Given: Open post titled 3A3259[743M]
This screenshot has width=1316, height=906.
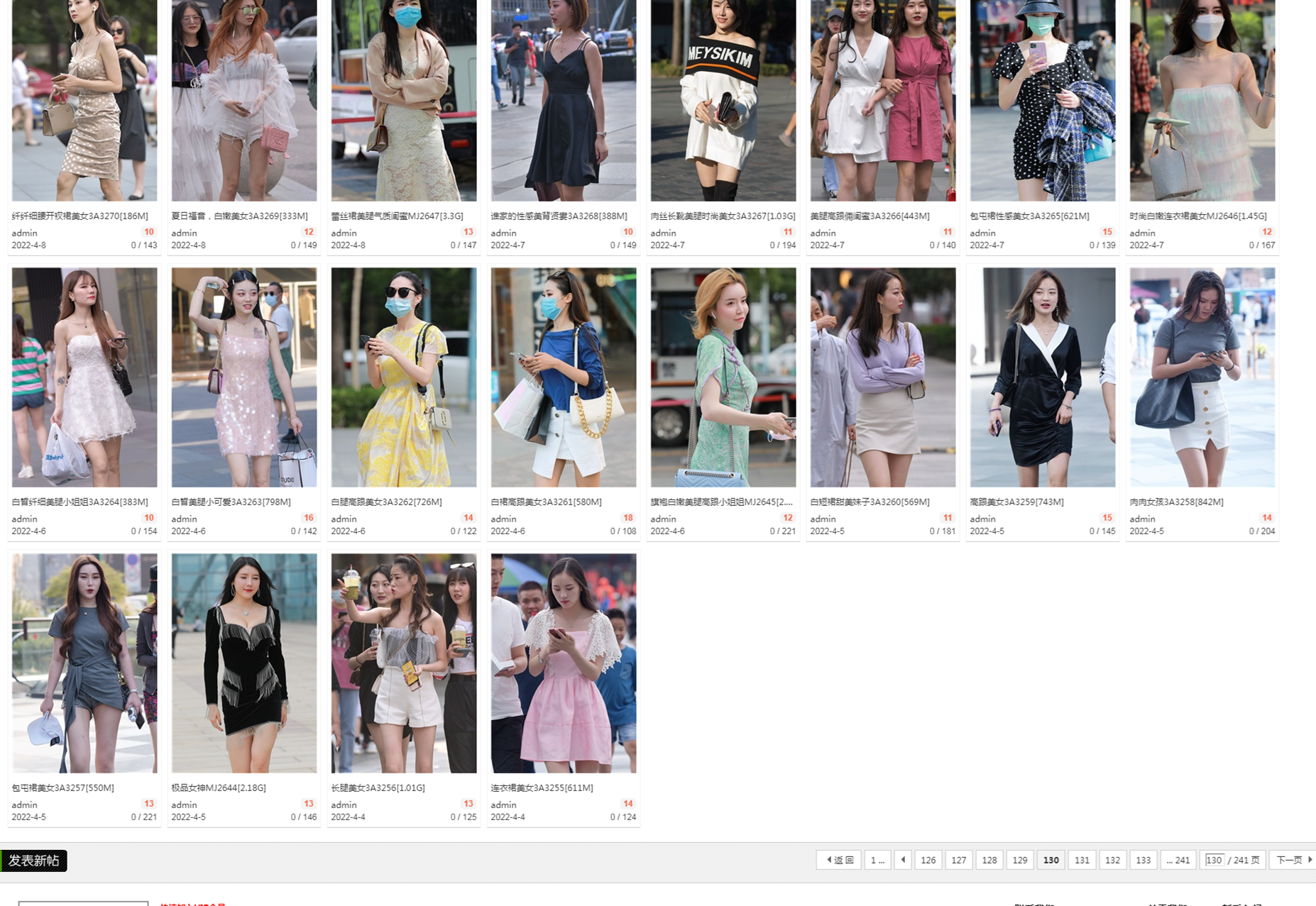Looking at the screenshot, I should pos(1016,502).
